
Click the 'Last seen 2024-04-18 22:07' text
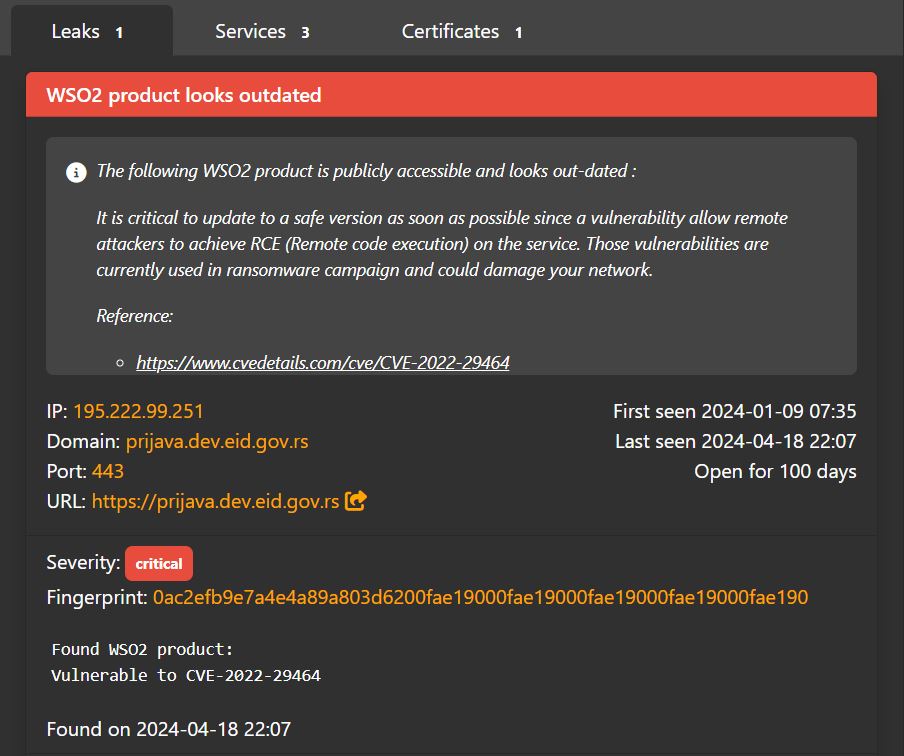(x=736, y=441)
